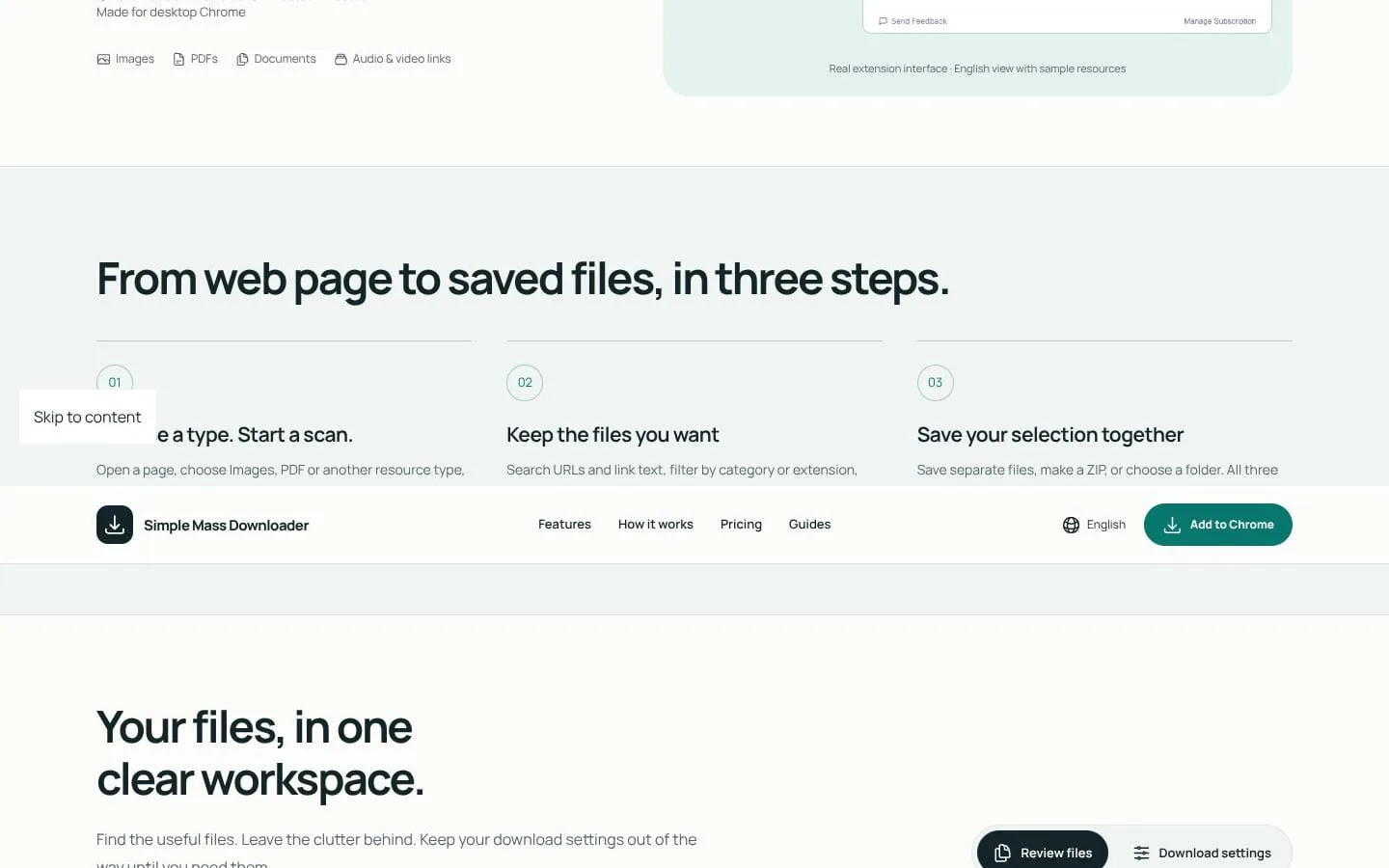Click Manage Subscription in extension preview
Screen dimensions: 1389x868
tap(1219, 21)
